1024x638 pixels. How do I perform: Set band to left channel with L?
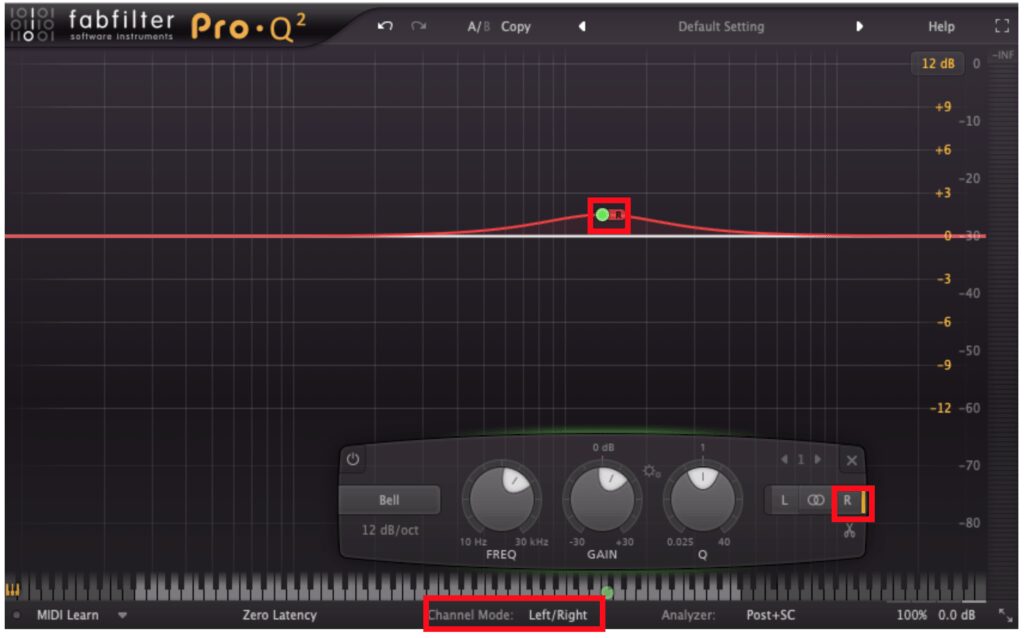pos(784,500)
